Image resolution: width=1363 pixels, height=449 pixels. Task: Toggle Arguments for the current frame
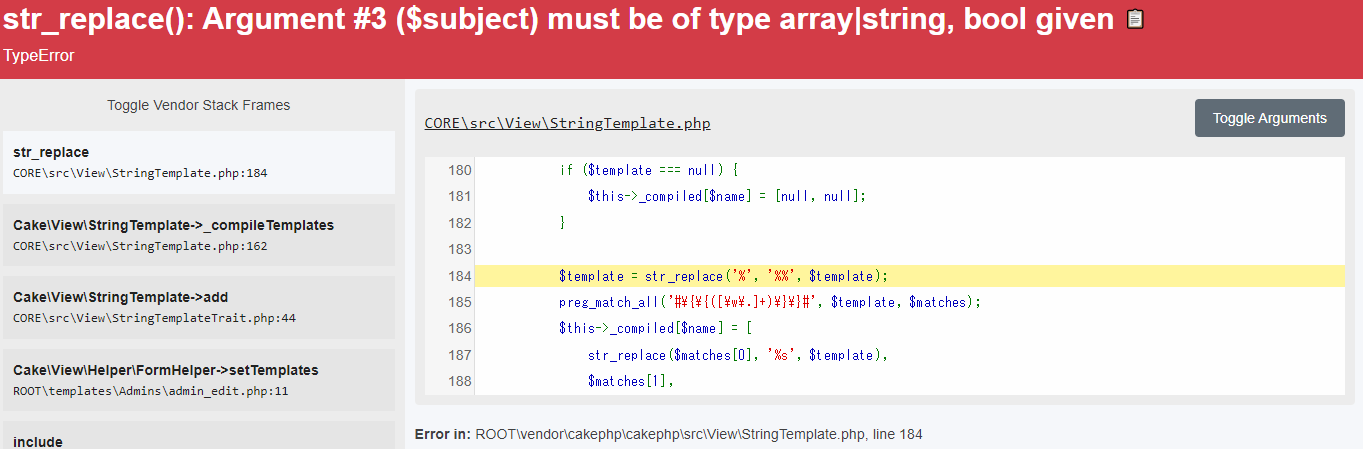pyautogui.click(x=1270, y=118)
